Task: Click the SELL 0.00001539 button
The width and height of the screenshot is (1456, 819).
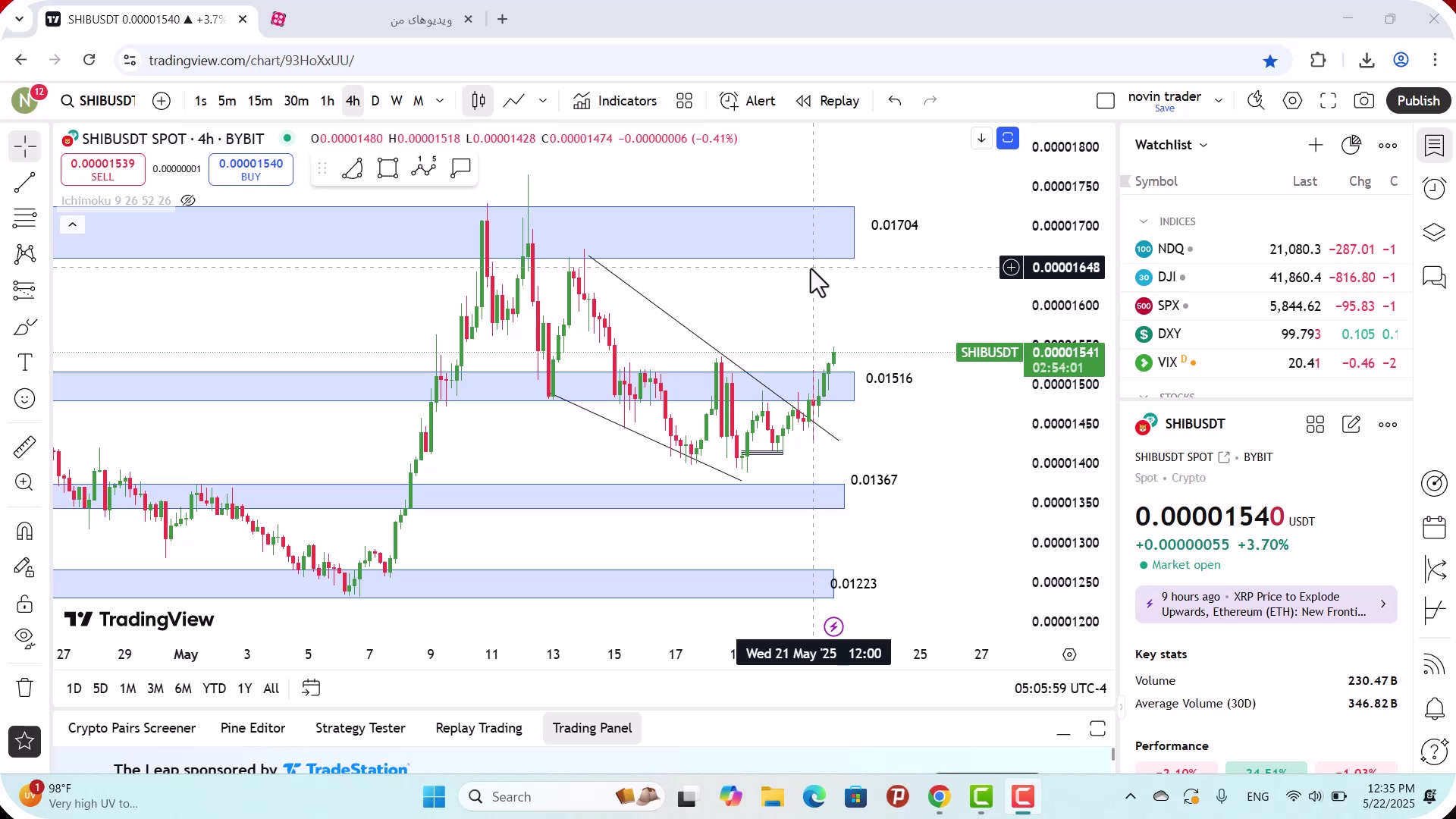Action: point(102,169)
